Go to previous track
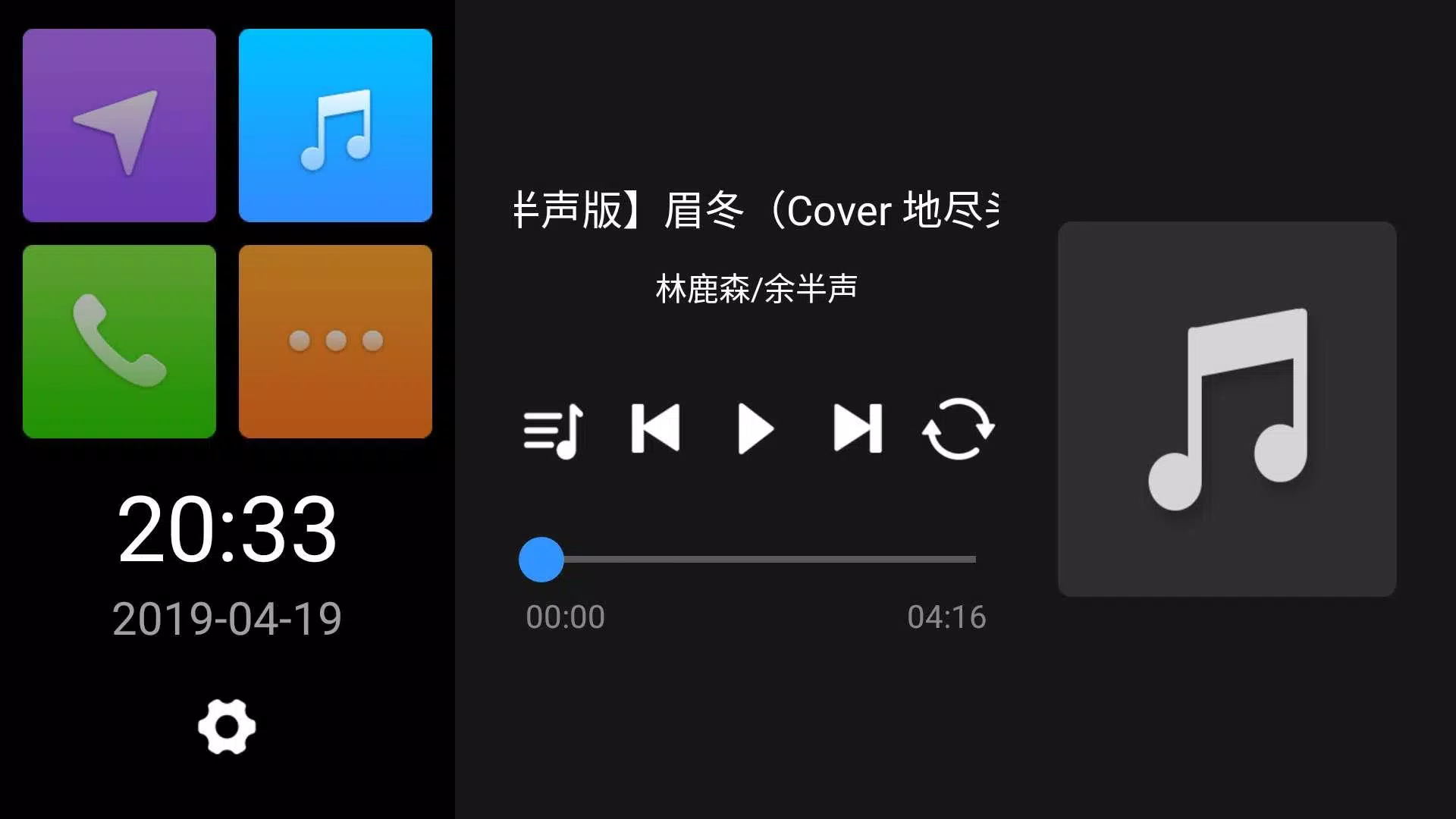The width and height of the screenshot is (1456, 819). coord(656,429)
